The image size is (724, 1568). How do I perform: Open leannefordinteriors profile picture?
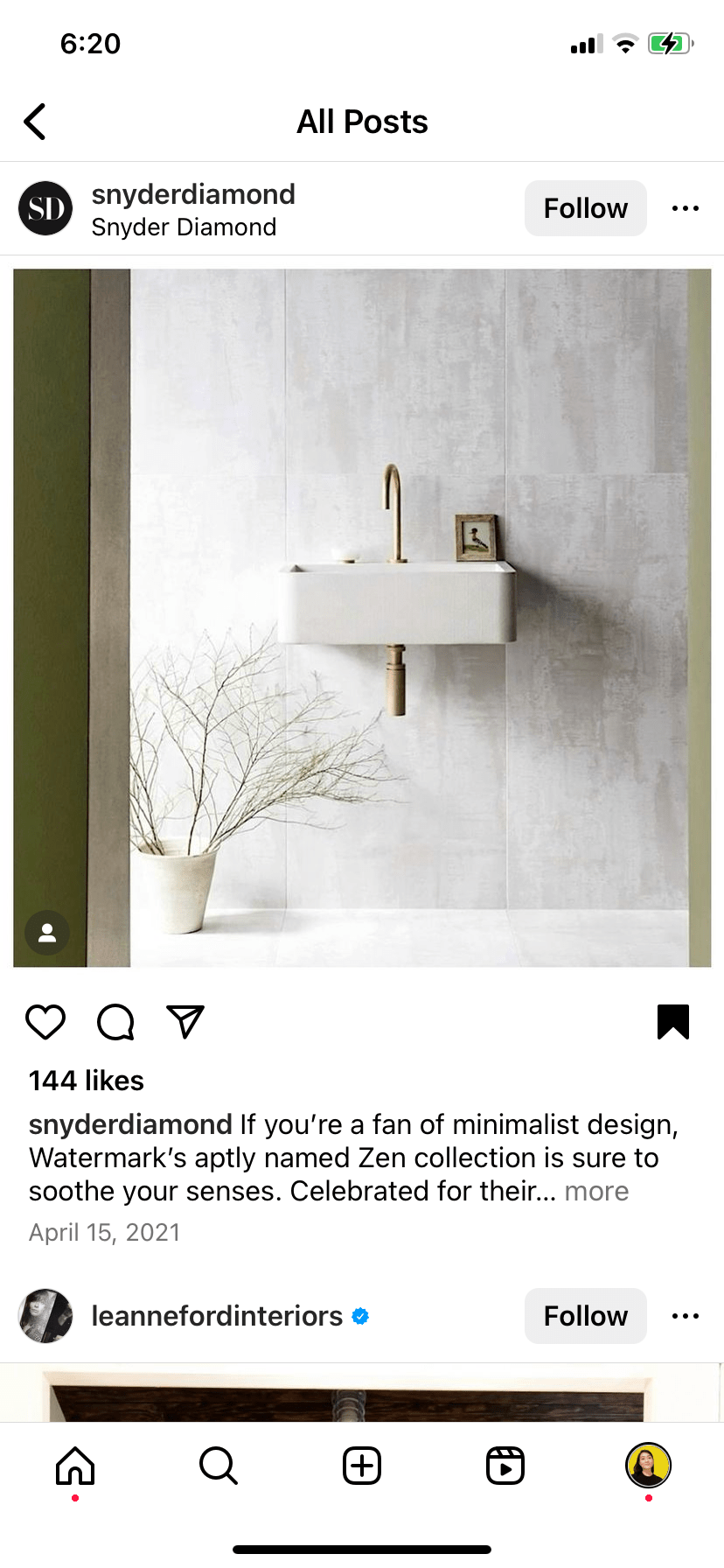[45, 1316]
